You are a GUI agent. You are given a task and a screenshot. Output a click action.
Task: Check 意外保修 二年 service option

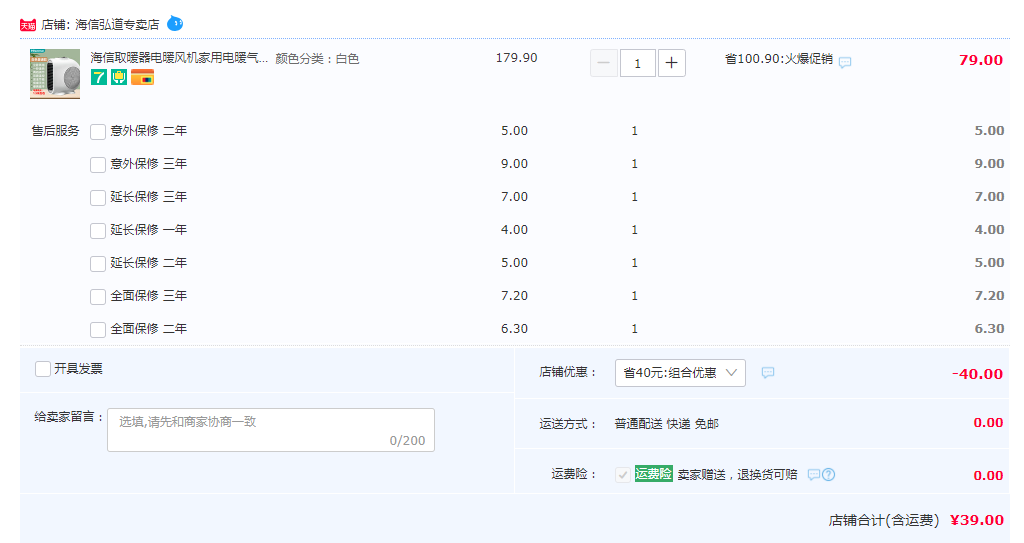click(98, 132)
